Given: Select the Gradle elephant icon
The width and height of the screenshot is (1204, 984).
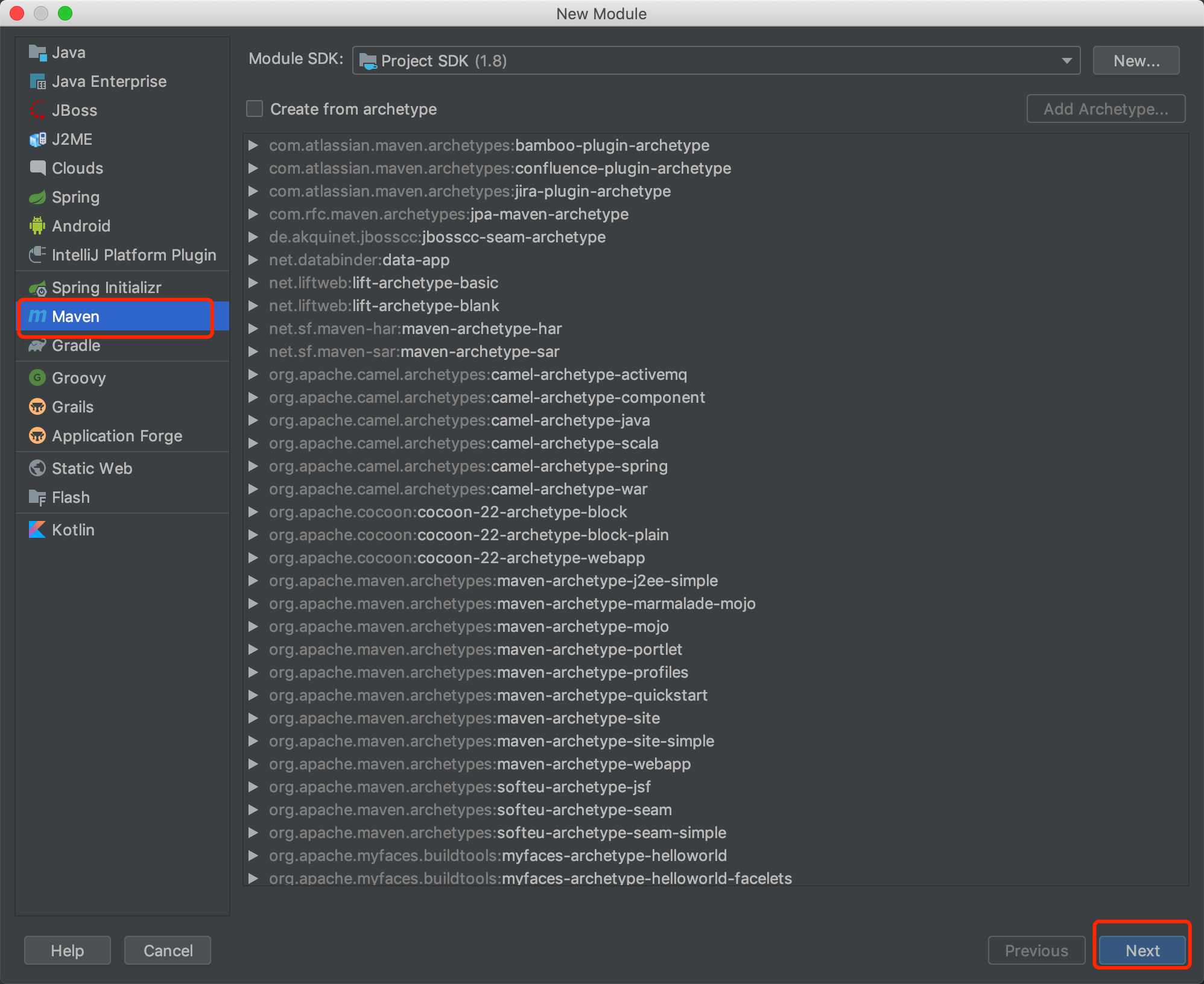Looking at the screenshot, I should pos(37,345).
